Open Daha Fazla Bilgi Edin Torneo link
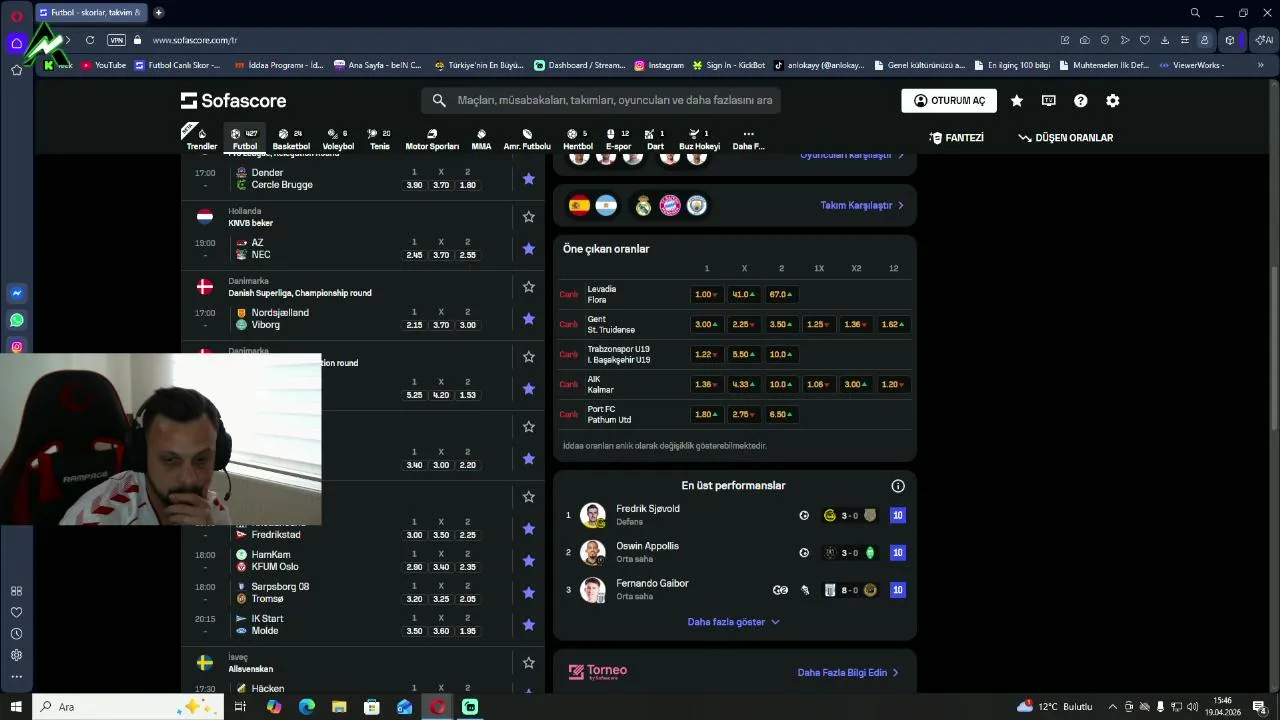 pos(848,673)
